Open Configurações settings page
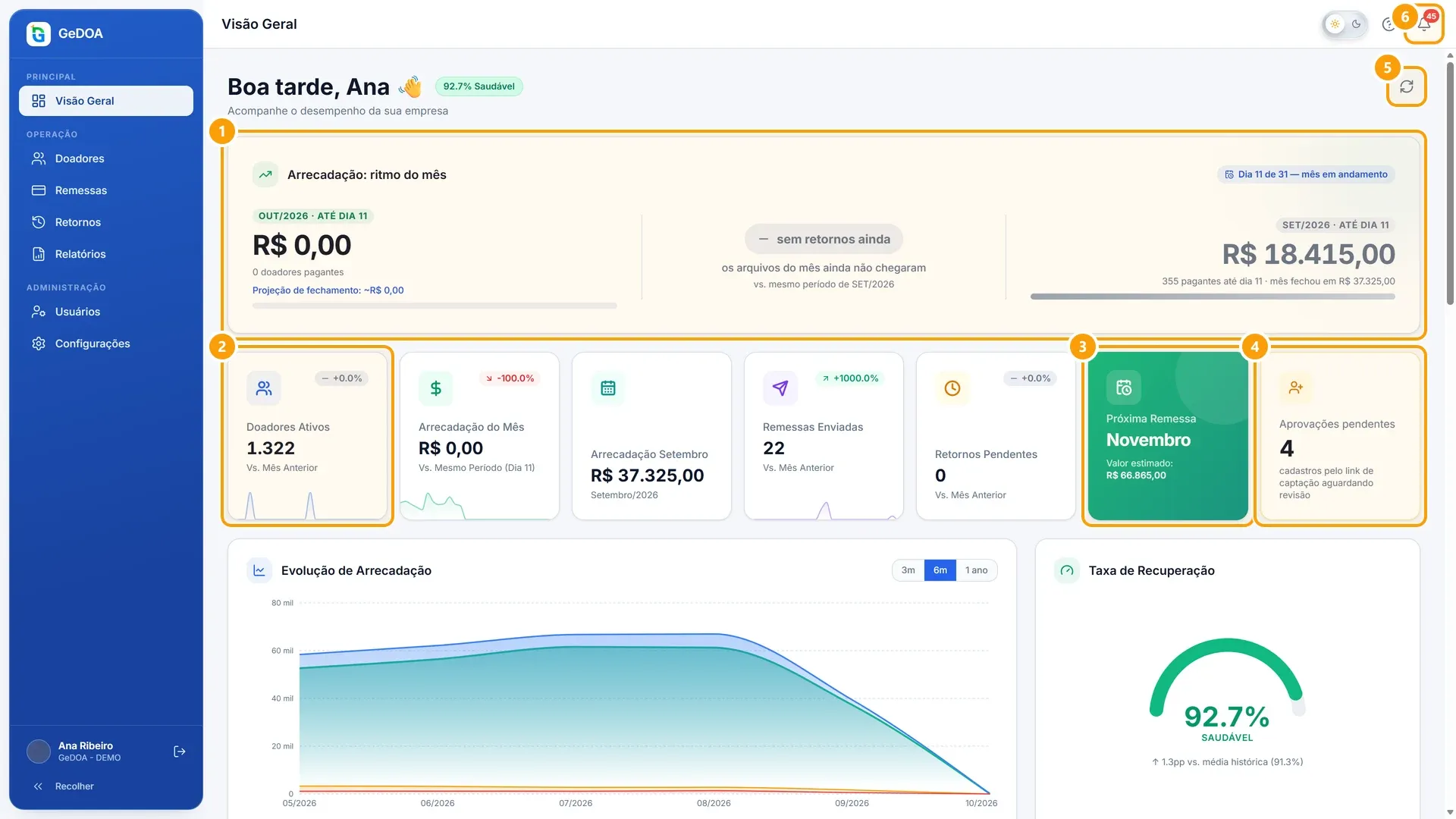The height and width of the screenshot is (819, 1456). 106,344
